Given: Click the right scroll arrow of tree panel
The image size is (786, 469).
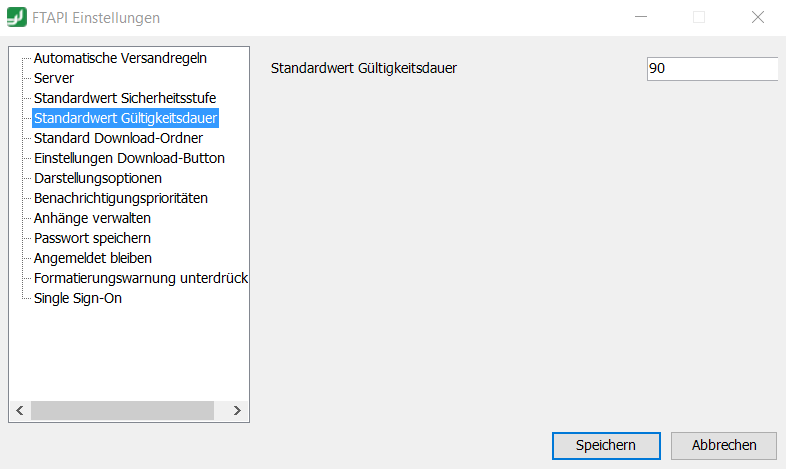Looking at the screenshot, I should point(237,410).
